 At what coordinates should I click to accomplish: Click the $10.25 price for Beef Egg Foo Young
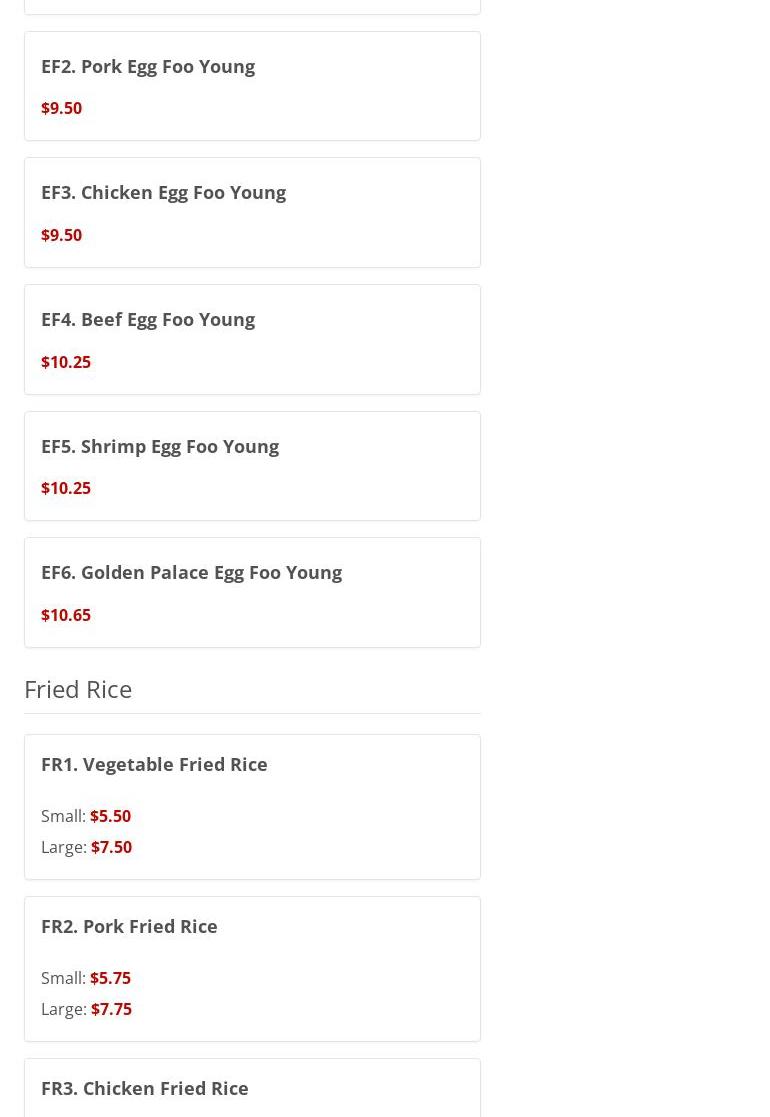(x=66, y=362)
